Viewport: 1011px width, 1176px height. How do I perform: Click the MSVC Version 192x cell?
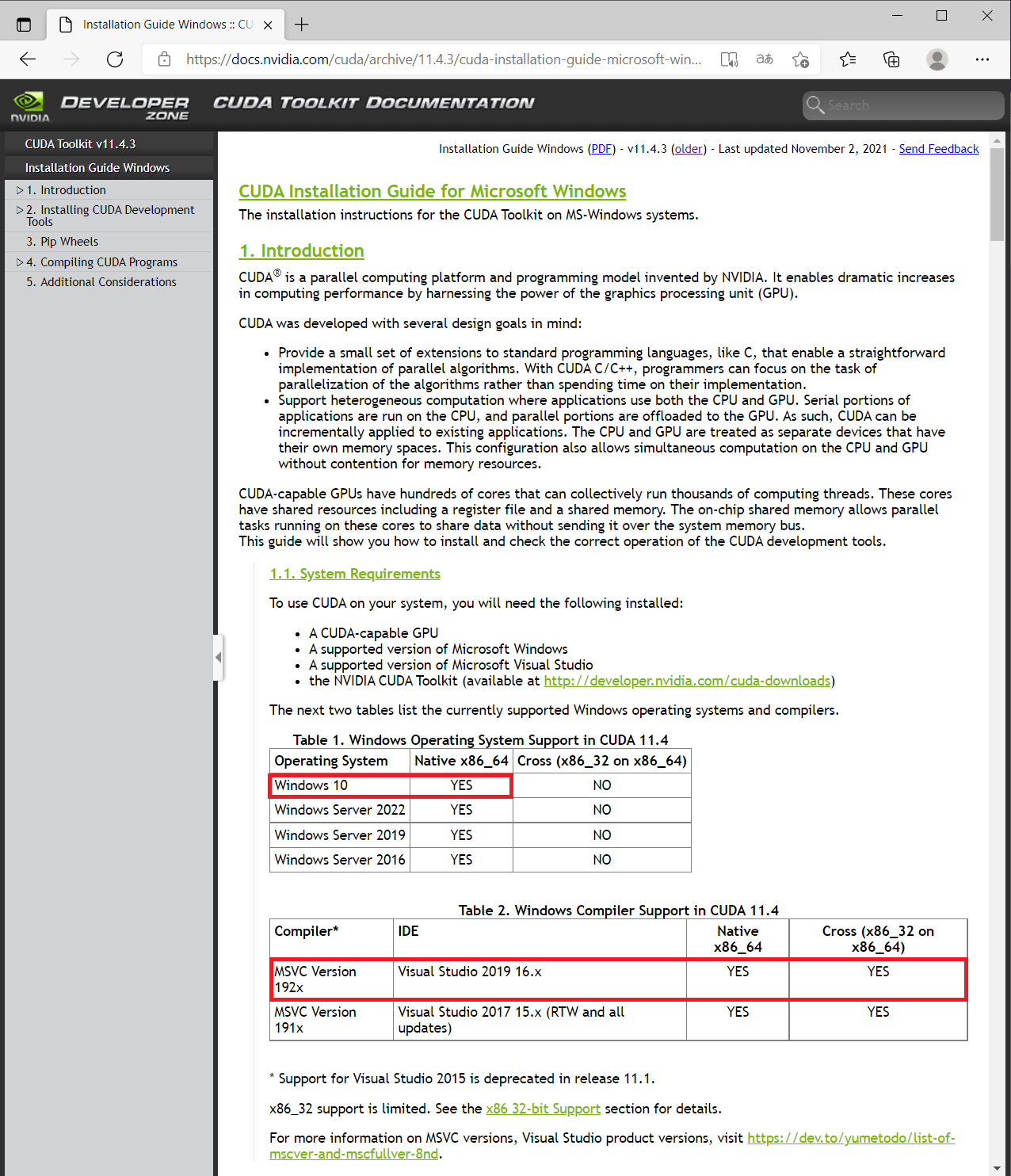pos(332,979)
